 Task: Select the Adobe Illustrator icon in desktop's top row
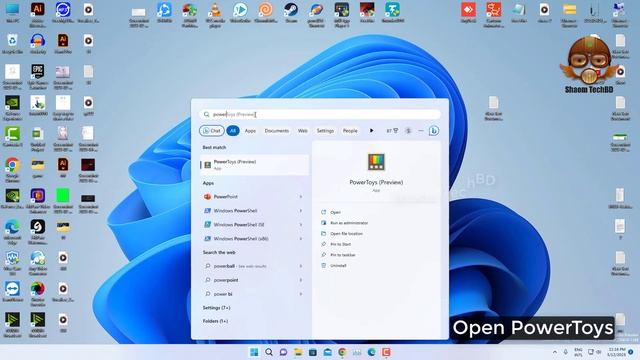[x=38, y=14]
